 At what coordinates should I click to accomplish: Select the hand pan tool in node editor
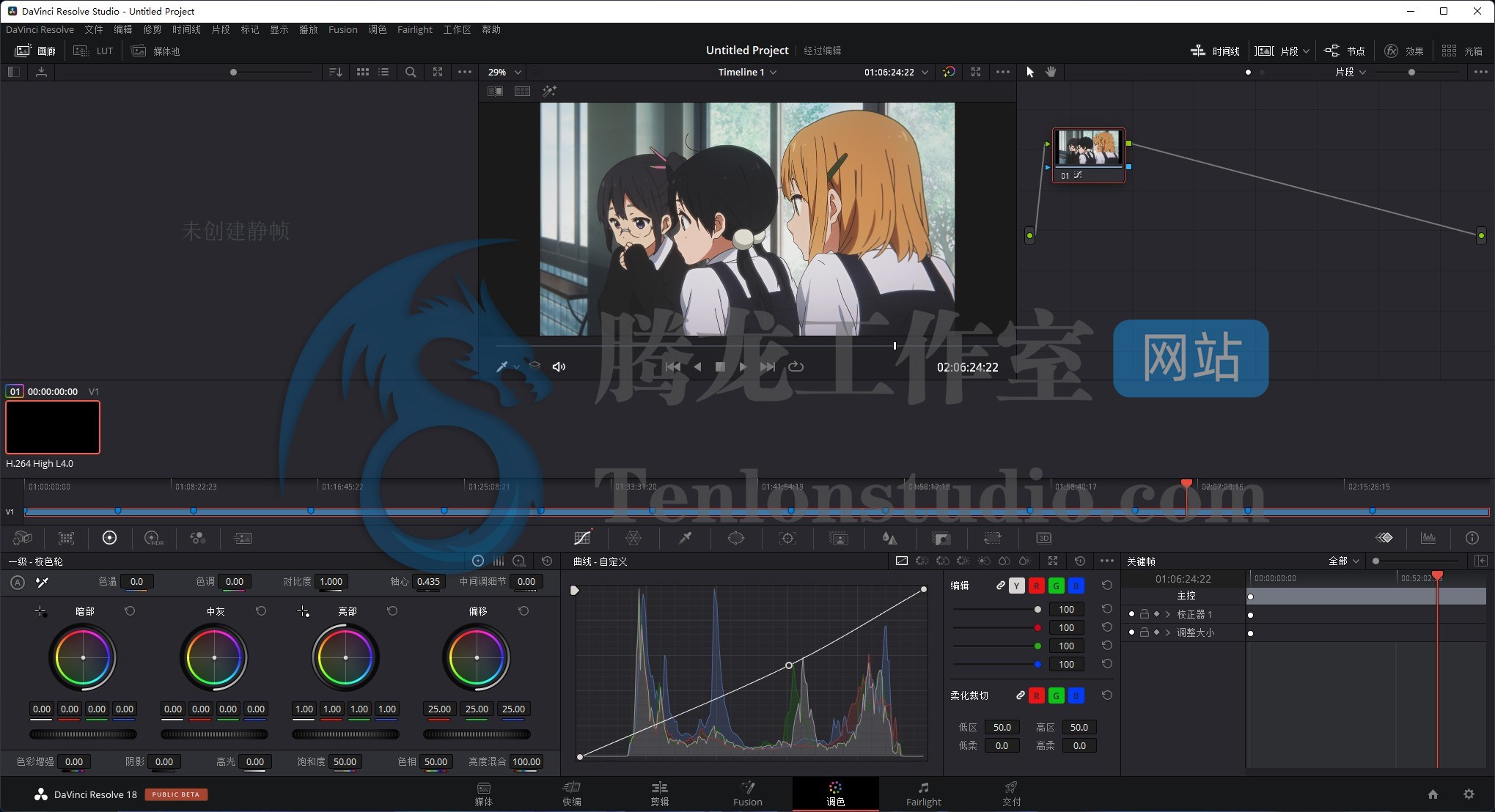[x=1051, y=72]
